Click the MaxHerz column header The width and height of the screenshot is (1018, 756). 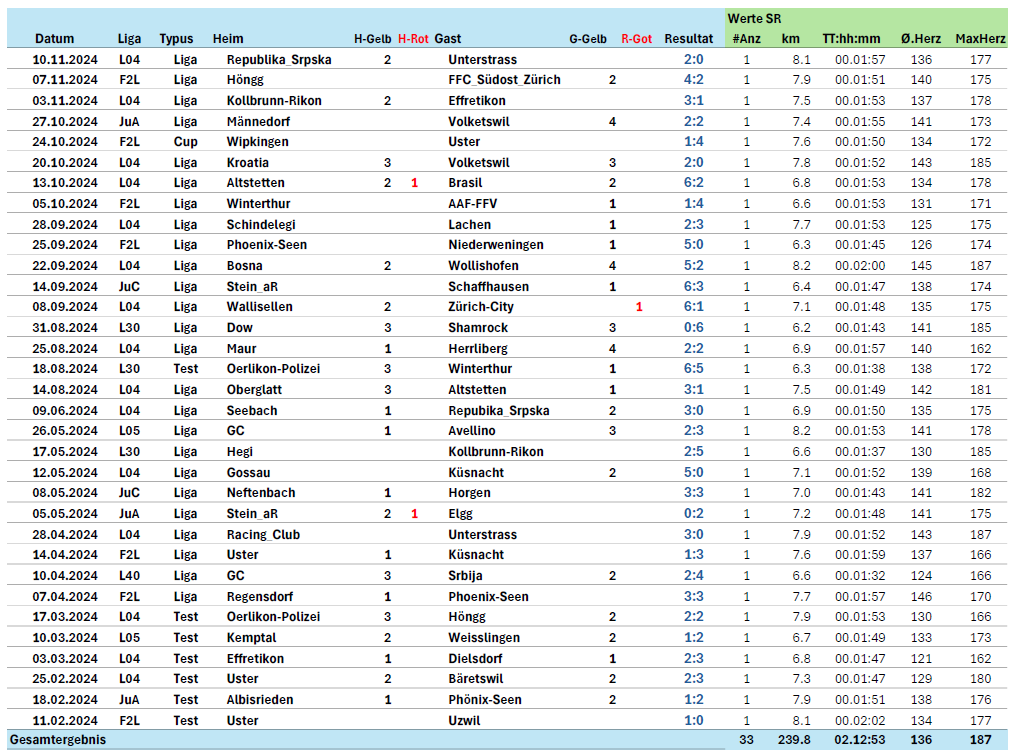pos(980,39)
